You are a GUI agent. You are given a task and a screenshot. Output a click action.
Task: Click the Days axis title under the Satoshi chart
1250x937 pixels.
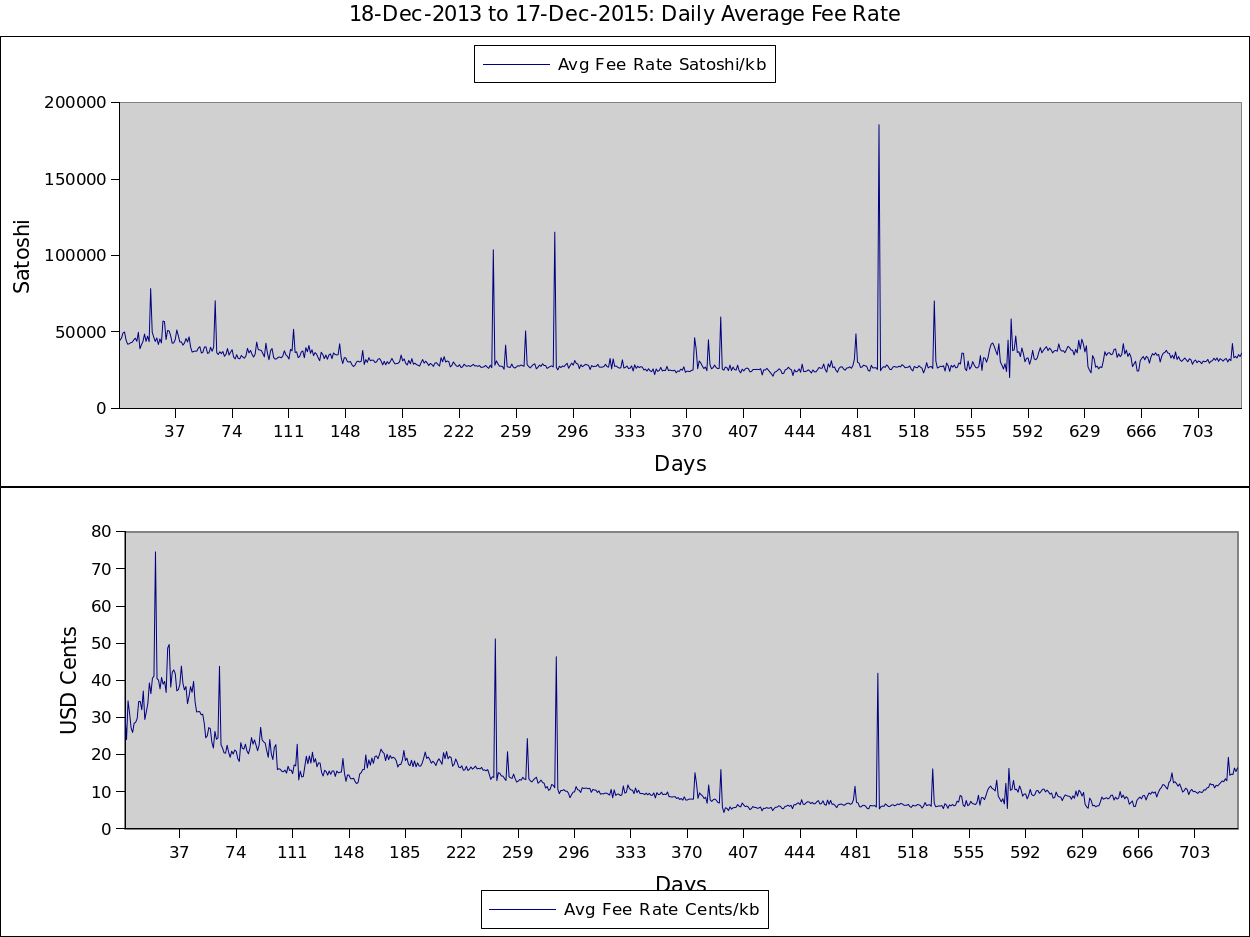(680, 464)
